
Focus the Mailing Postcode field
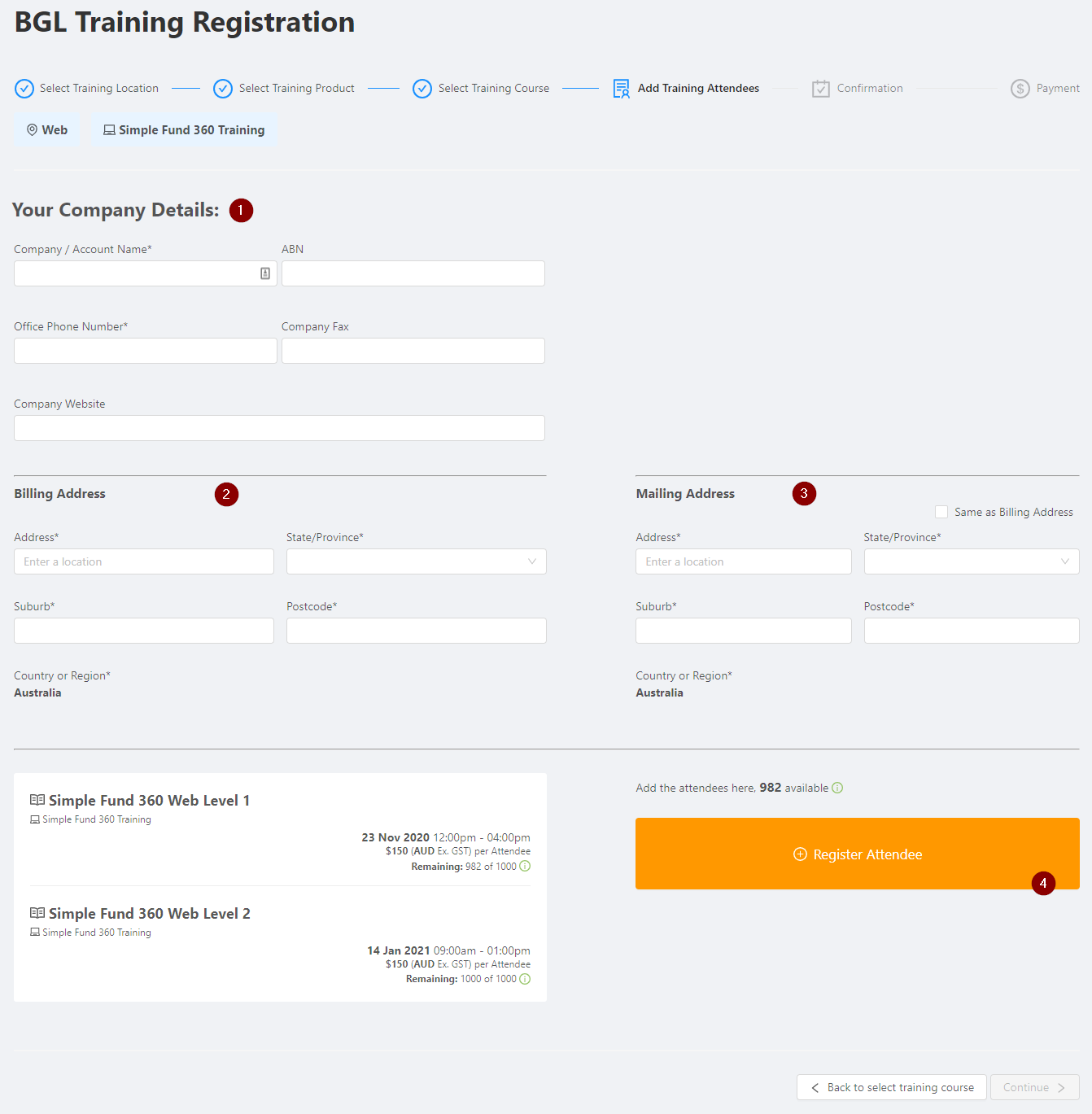tap(972, 631)
